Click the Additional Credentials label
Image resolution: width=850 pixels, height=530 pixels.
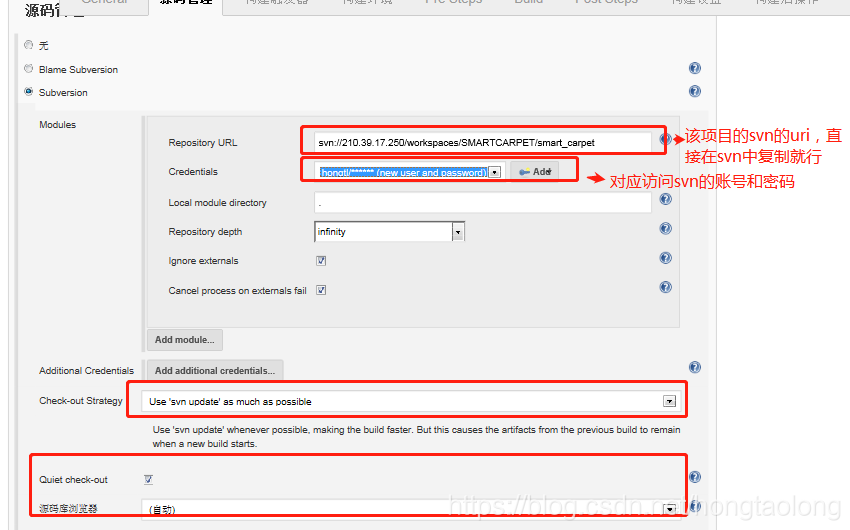tap(86, 371)
